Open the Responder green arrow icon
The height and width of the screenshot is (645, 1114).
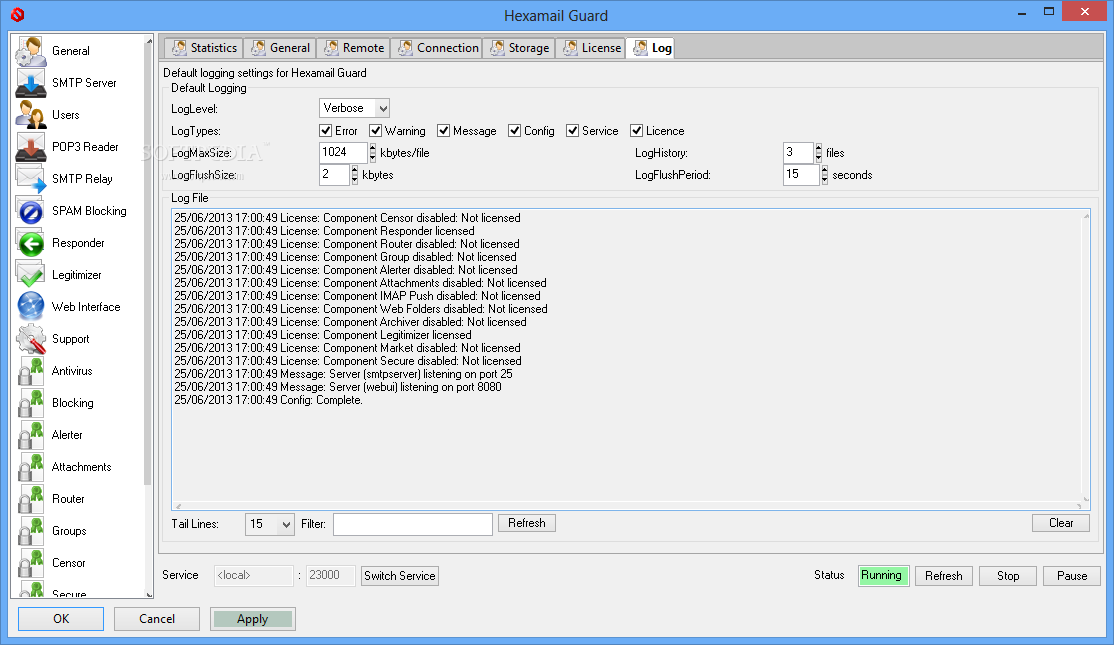point(31,243)
